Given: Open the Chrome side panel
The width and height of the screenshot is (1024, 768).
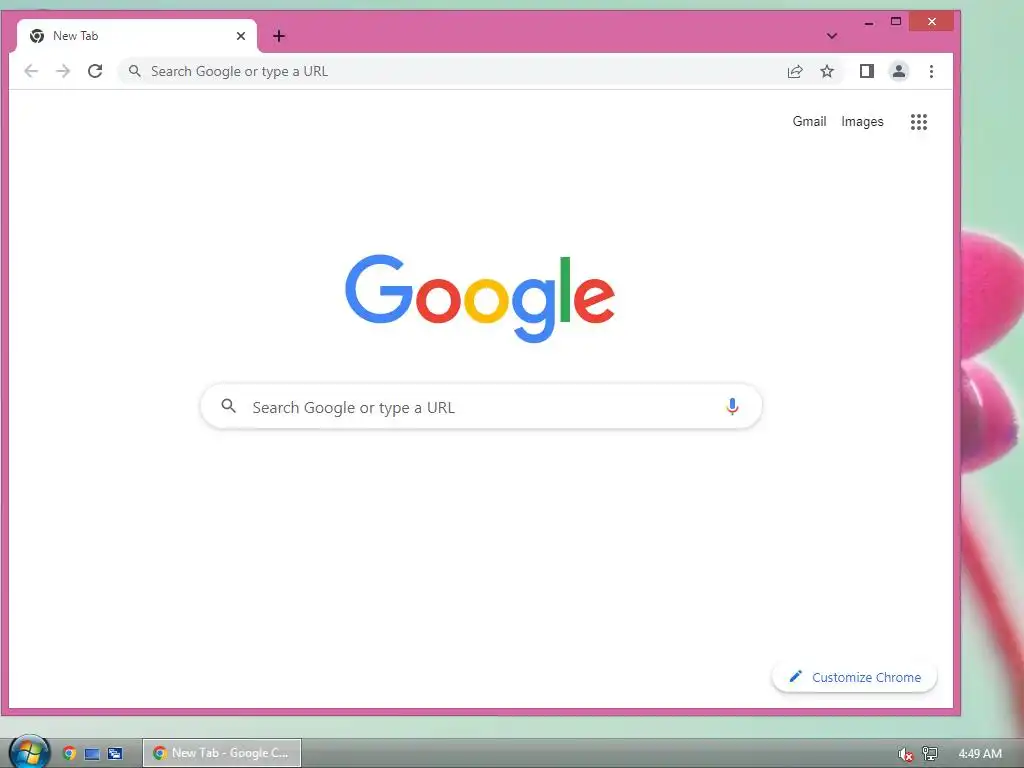Looking at the screenshot, I should click(867, 71).
